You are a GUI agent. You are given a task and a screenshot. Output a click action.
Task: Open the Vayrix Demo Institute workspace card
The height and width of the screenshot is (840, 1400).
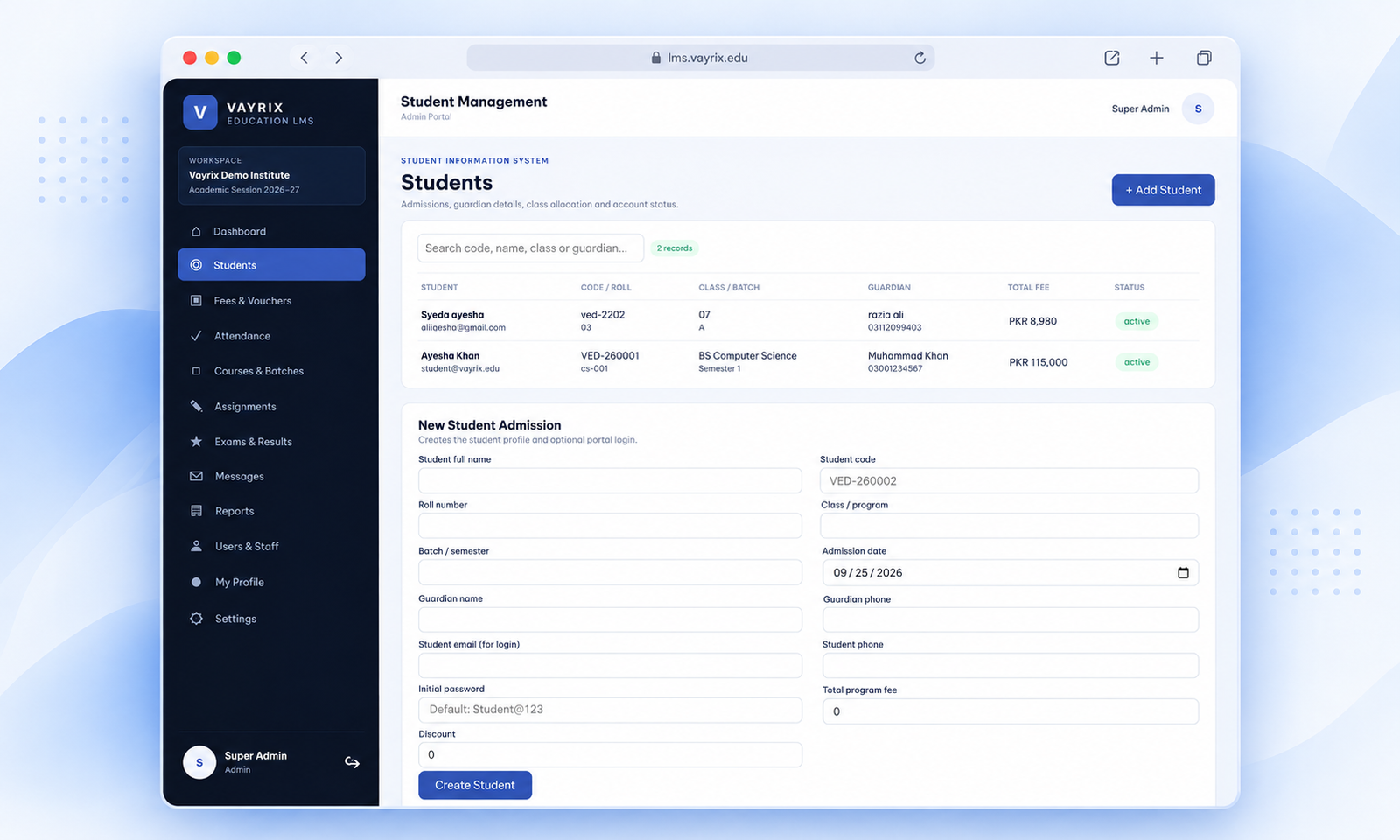point(271,176)
